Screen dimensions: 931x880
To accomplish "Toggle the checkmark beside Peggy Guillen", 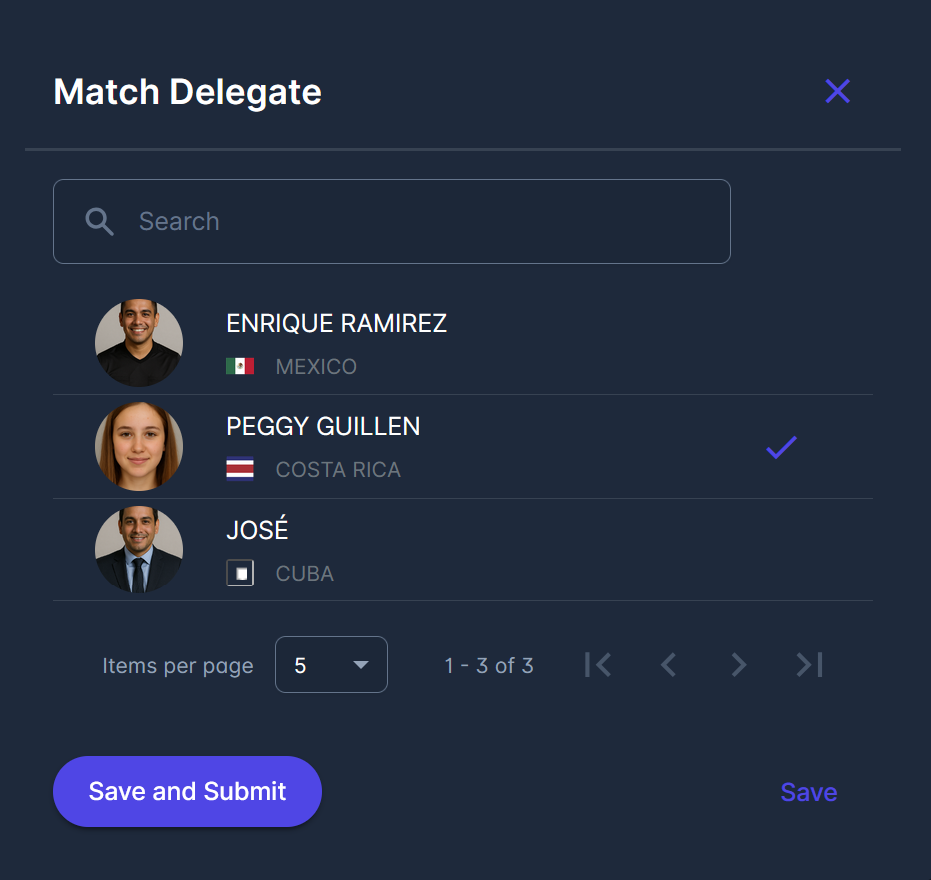I will pyautogui.click(x=781, y=448).
